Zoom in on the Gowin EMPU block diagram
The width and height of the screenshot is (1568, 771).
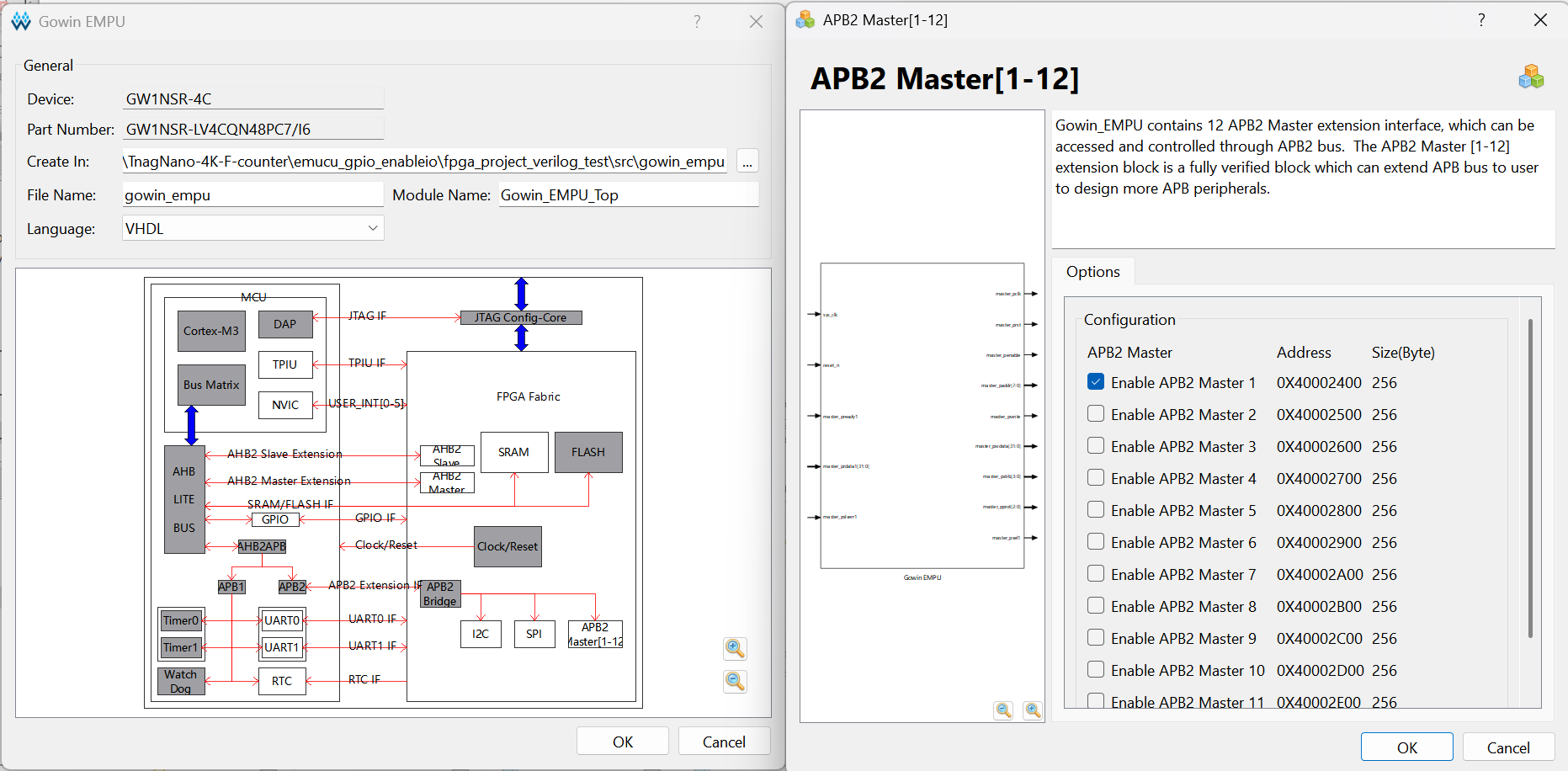tap(735, 648)
